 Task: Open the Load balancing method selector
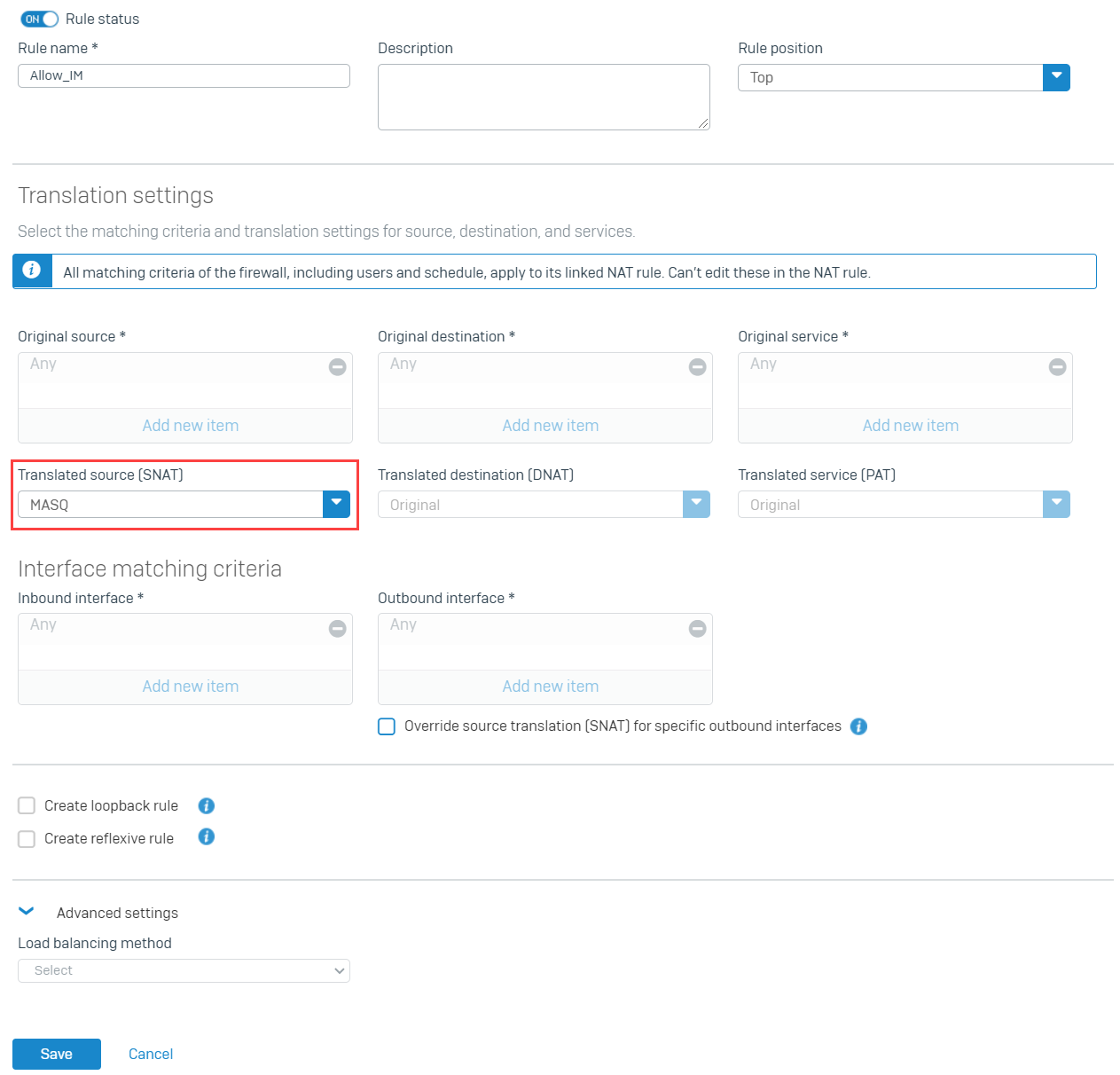[184, 970]
